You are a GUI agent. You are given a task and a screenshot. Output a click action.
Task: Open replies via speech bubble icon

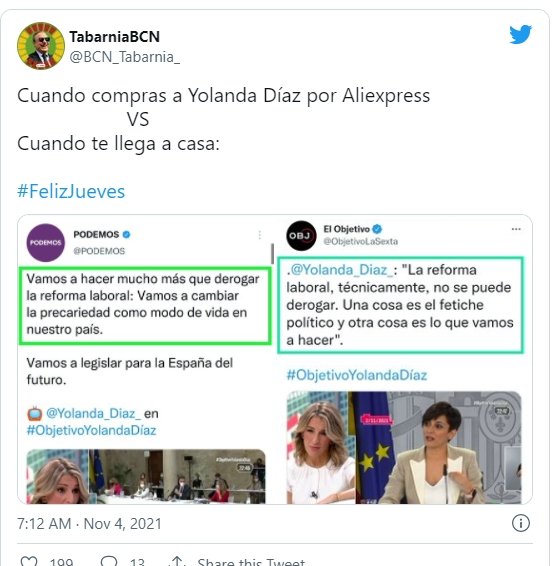tap(109, 561)
